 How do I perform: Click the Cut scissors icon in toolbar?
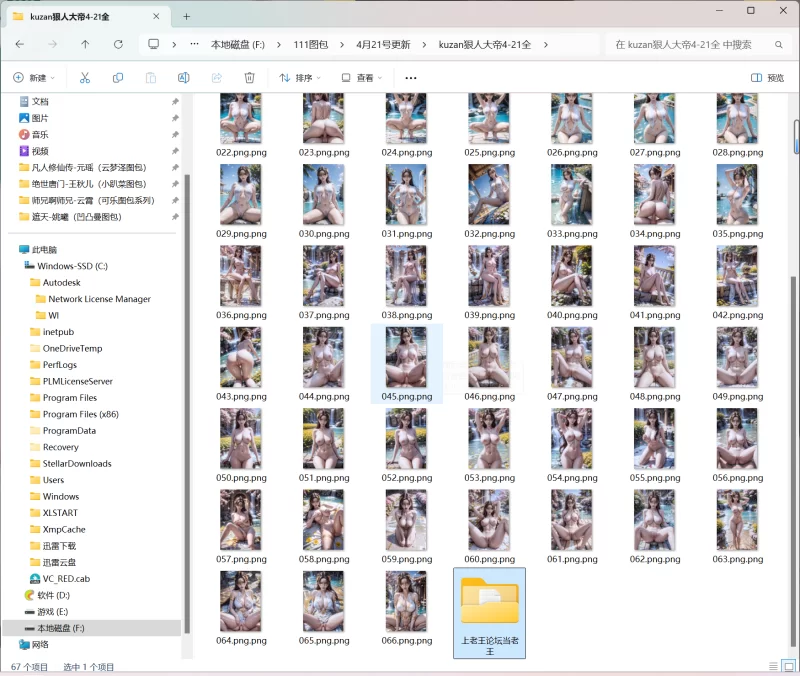click(x=85, y=78)
